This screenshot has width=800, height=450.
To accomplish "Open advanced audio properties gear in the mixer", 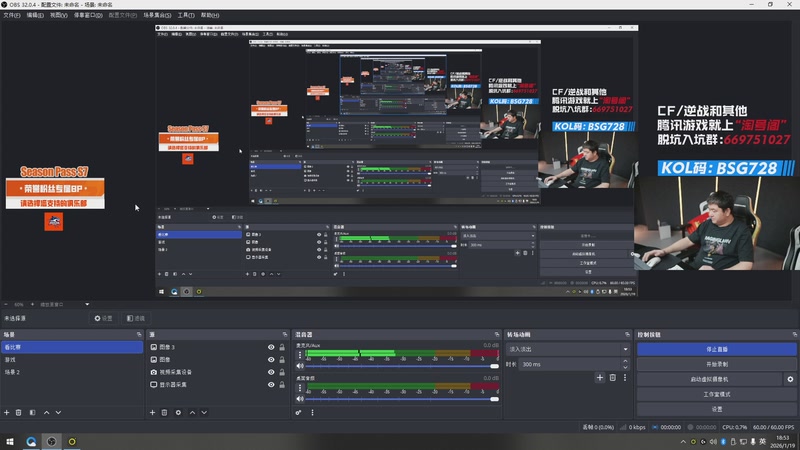I will 298,412.
